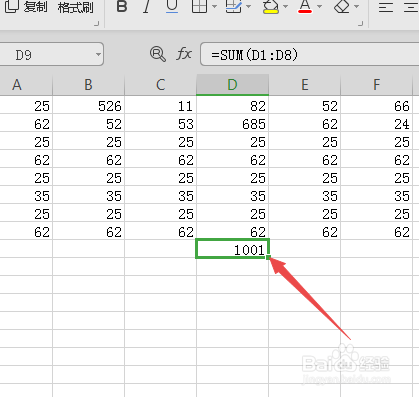
Task: Select cell E1 containing 52
Action: [x=304, y=105]
